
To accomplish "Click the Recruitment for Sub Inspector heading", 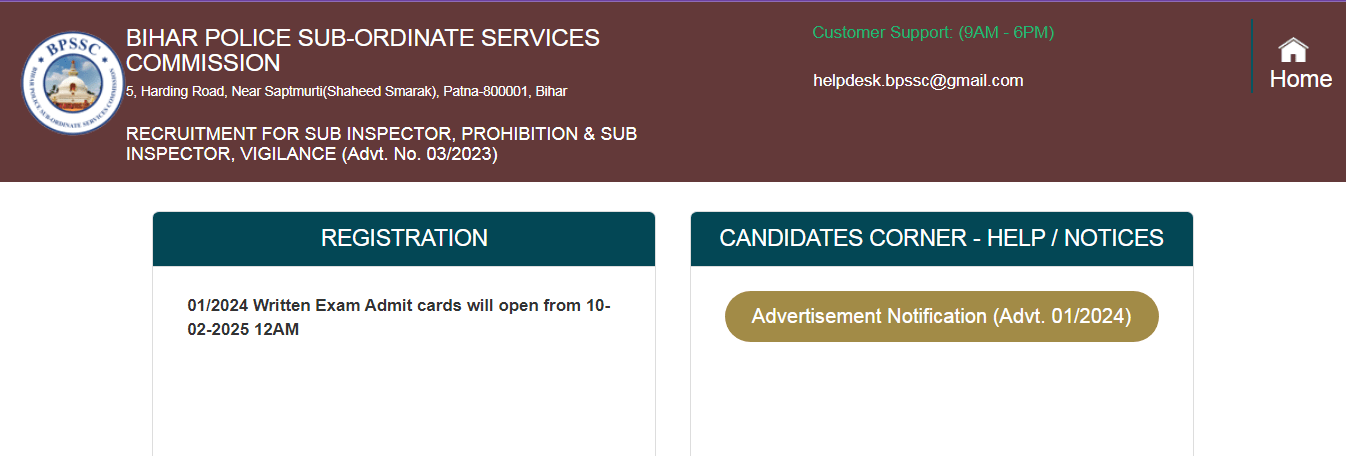I will point(381,134).
